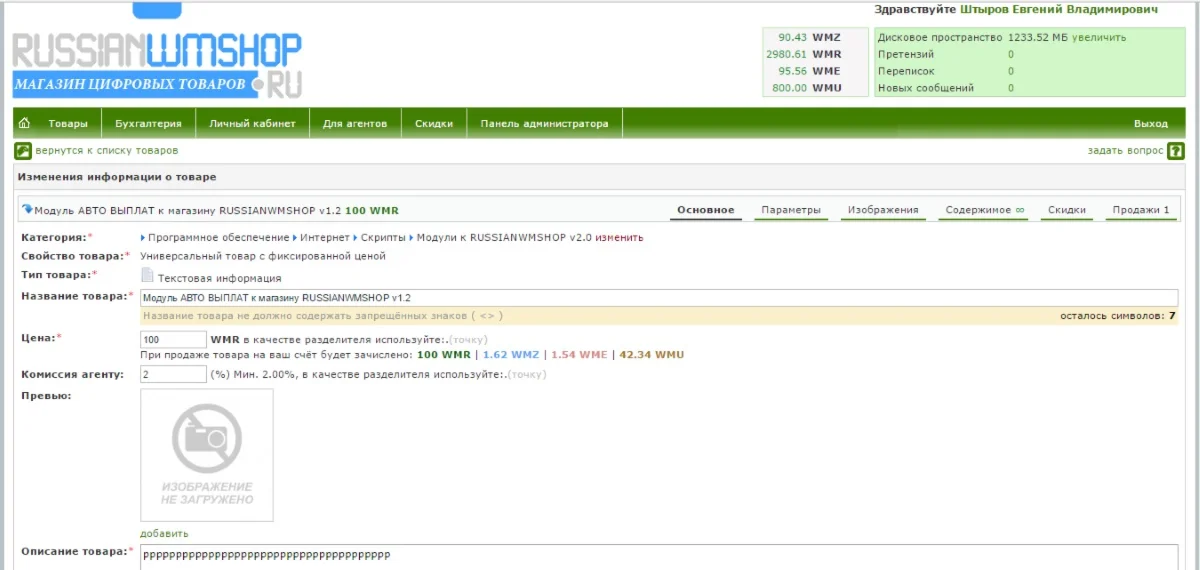Click the изменить link next to the category

(x=619, y=238)
